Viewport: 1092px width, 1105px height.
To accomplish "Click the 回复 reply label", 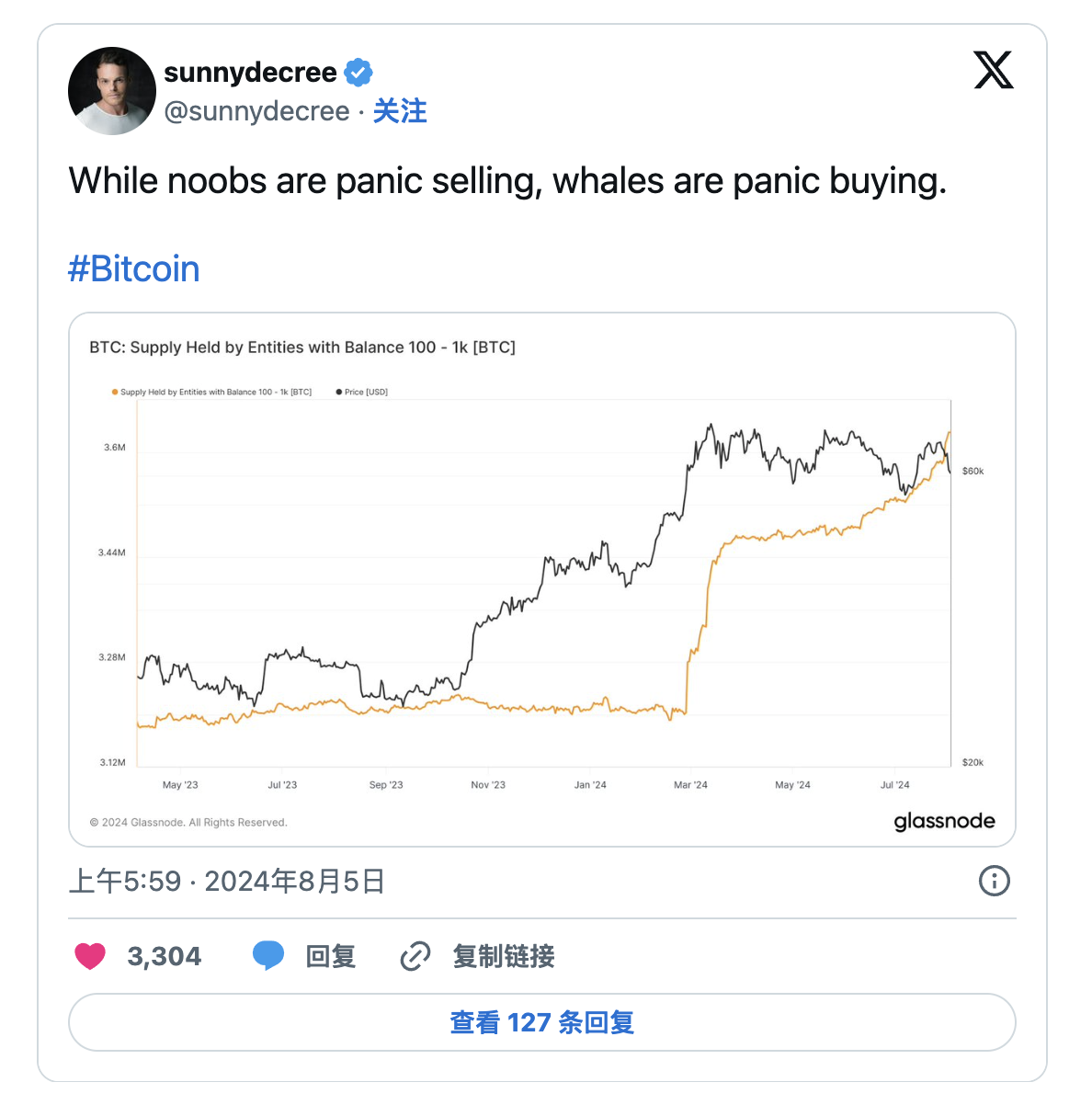I will coord(331,956).
